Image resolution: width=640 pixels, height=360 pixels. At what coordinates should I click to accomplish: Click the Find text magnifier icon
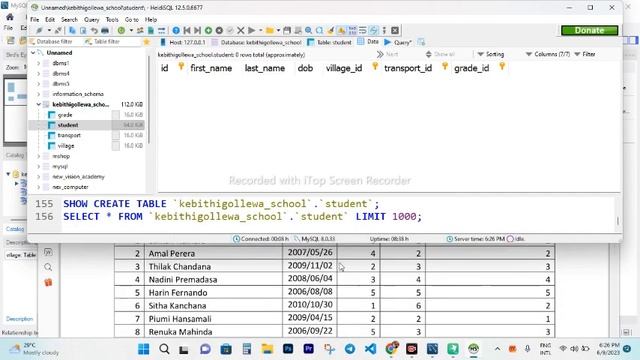click(308, 30)
